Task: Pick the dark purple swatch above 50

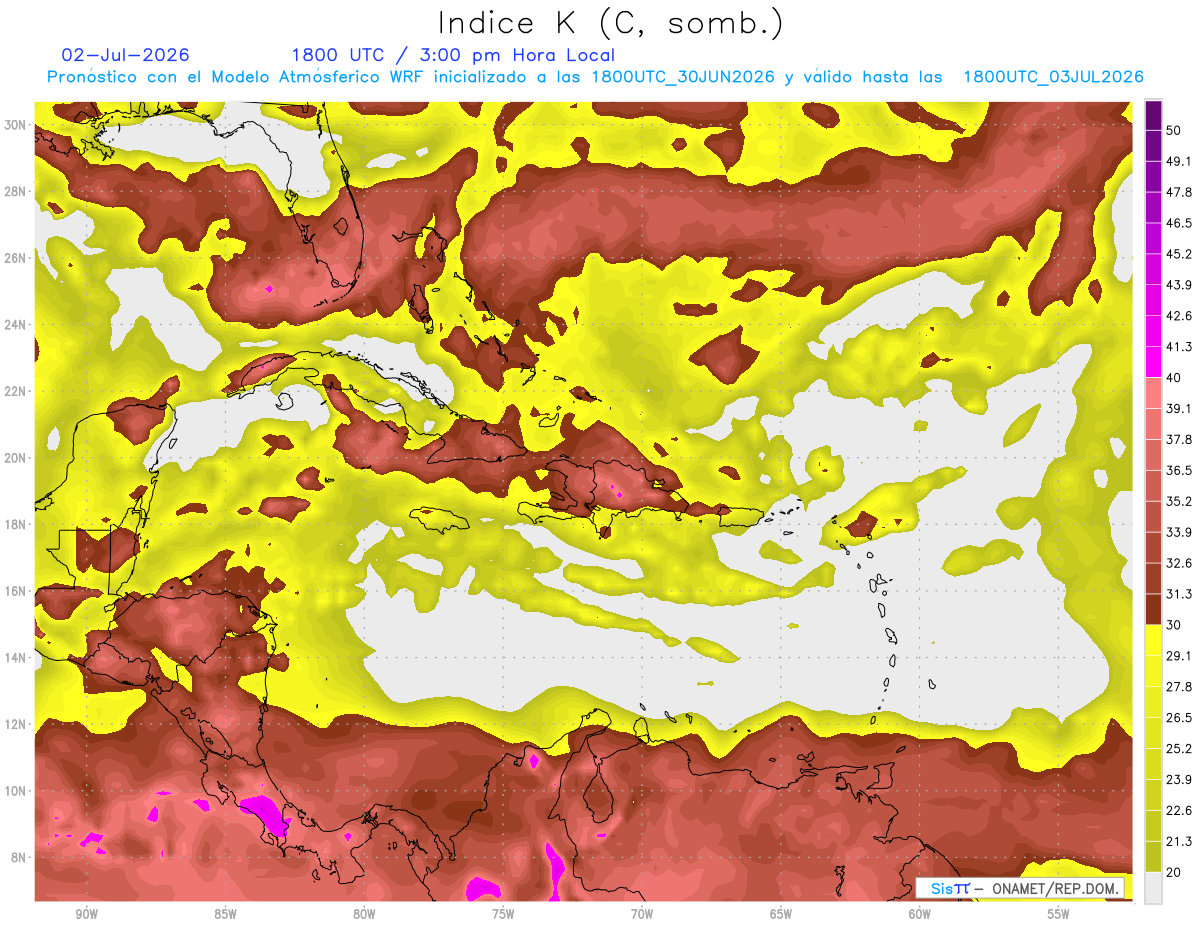Action: coord(1153,116)
